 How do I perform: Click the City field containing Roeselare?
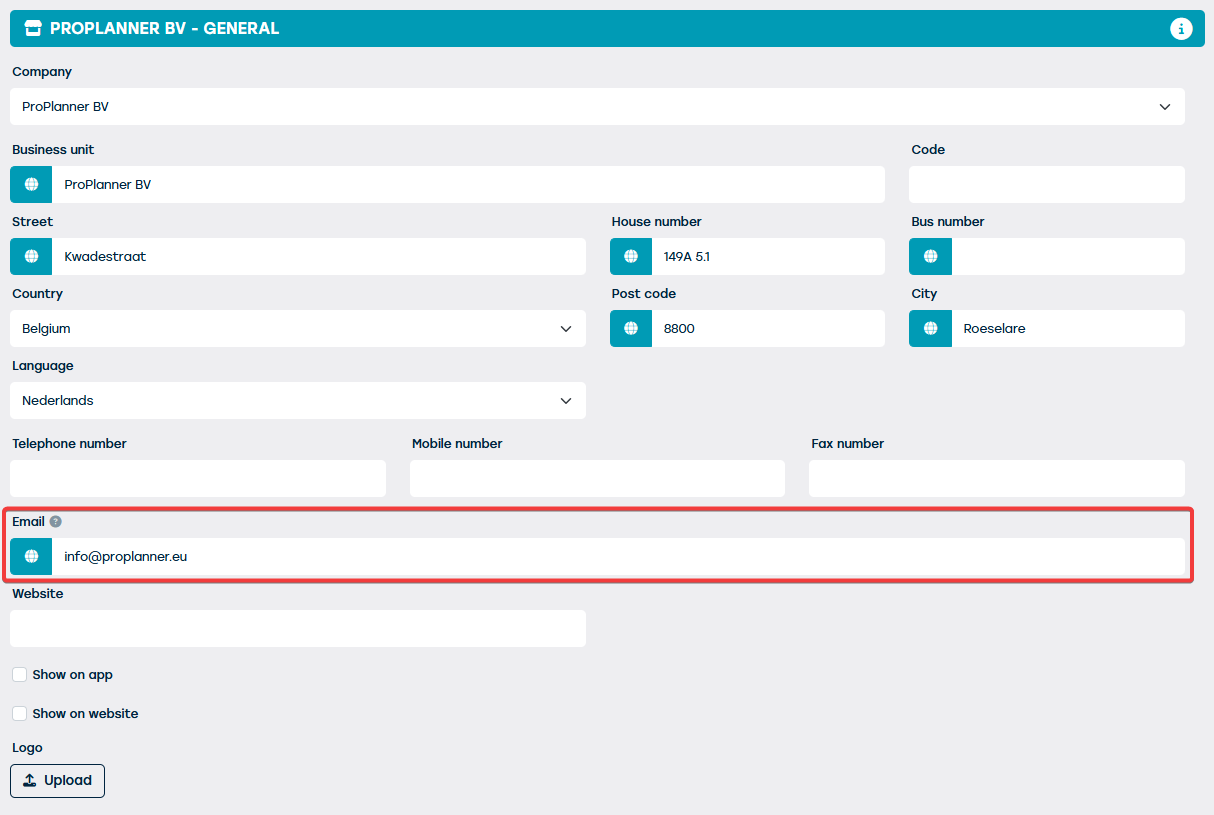(1068, 329)
